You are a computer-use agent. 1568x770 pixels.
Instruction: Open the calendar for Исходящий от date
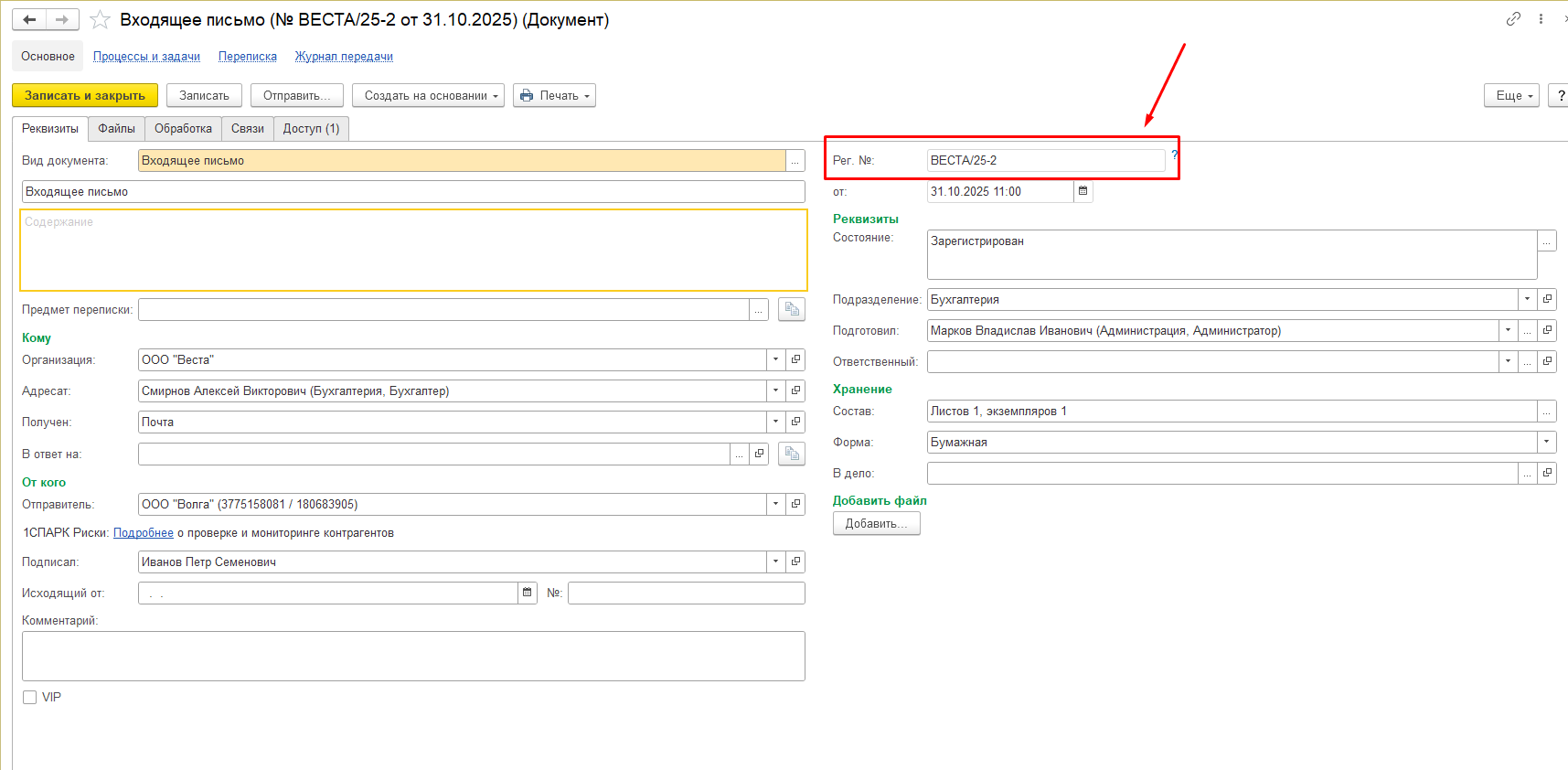click(528, 593)
